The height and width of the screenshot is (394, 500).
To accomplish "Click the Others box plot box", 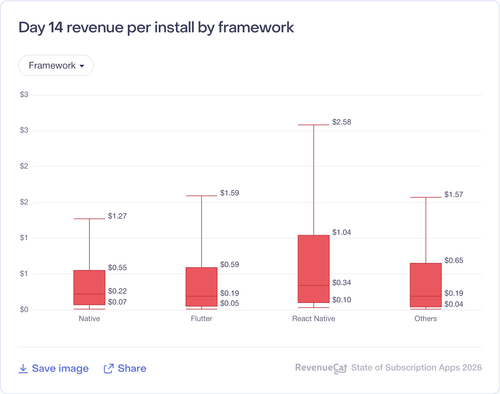I will 426,285.
